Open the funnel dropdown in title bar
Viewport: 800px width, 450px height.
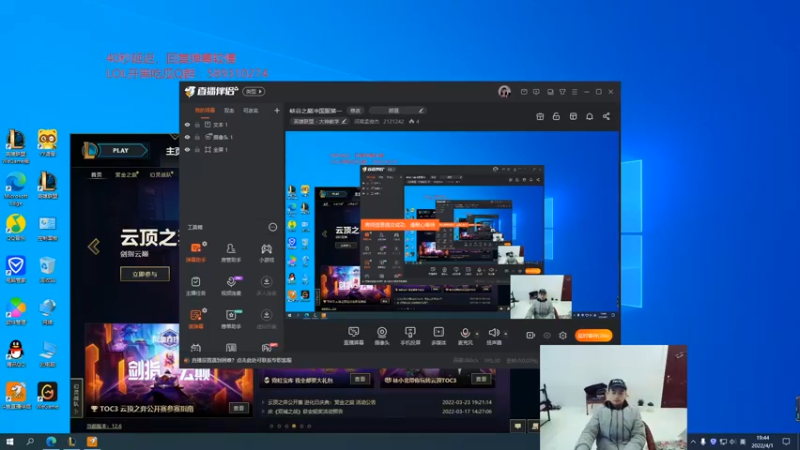[562, 92]
